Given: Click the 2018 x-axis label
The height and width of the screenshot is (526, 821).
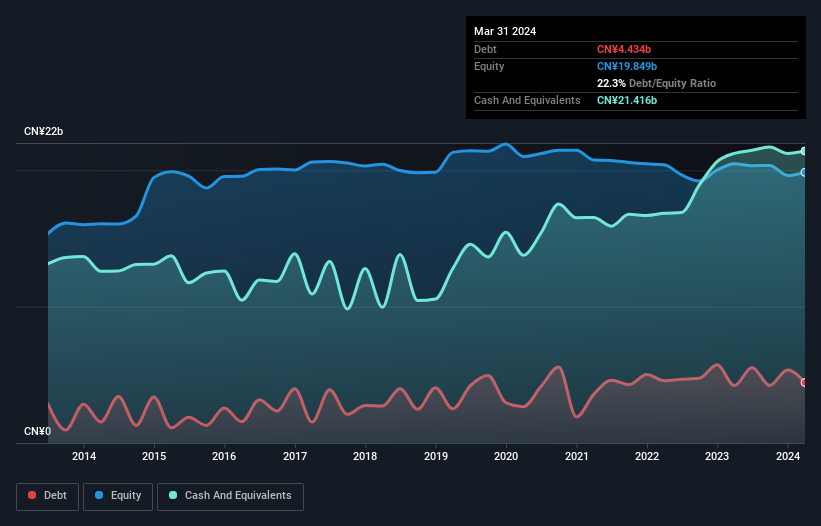Looking at the screenshot, I should pos(365,456).
